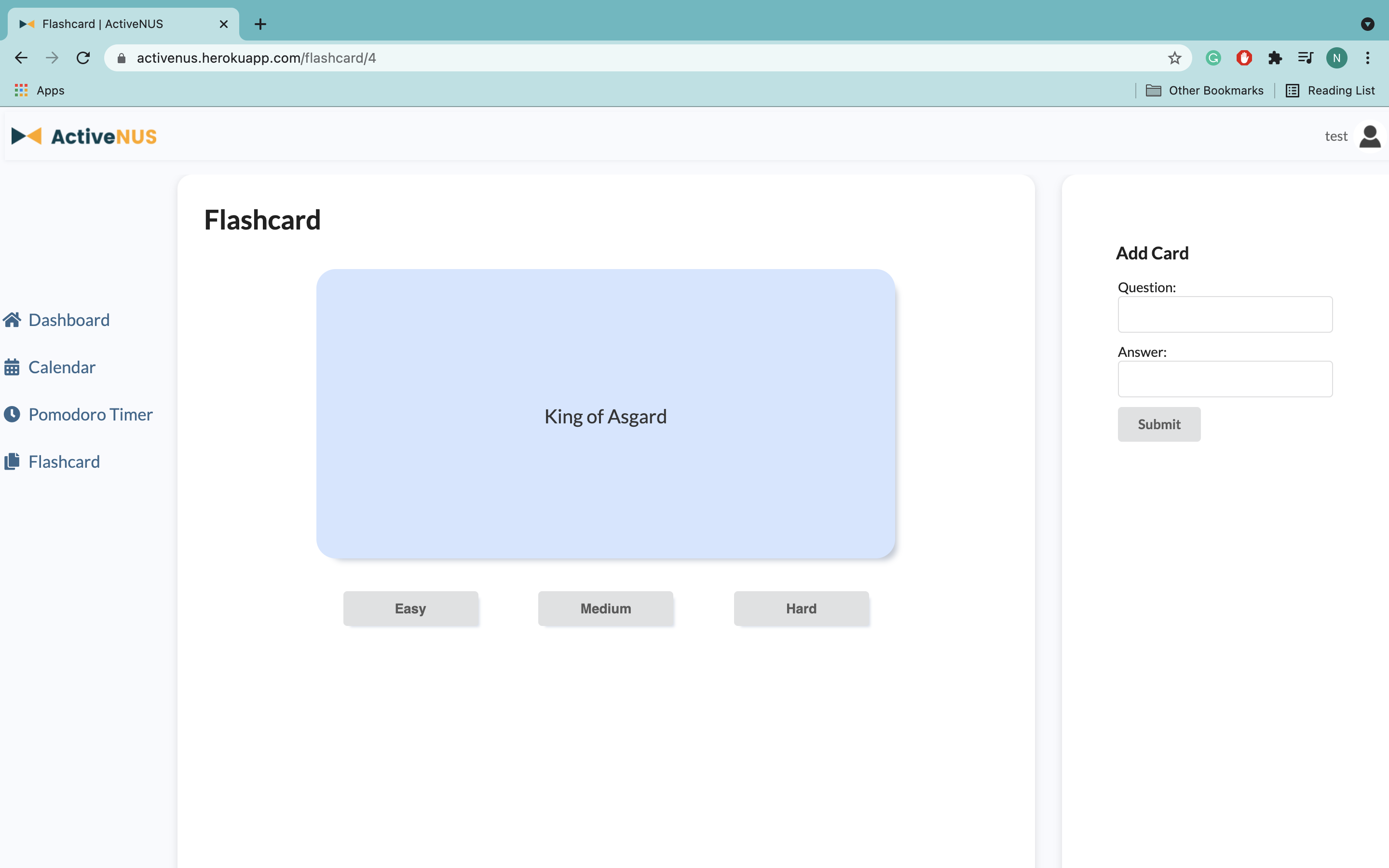
Task: Flip the King of Asgard flashcard
Action: tap(606, 414)
